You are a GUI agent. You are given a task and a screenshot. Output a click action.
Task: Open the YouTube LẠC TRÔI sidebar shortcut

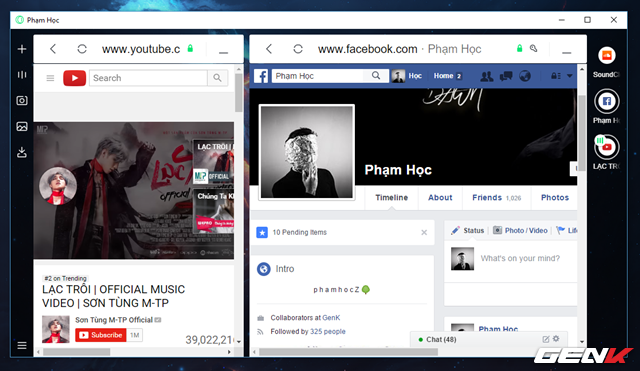607,147
